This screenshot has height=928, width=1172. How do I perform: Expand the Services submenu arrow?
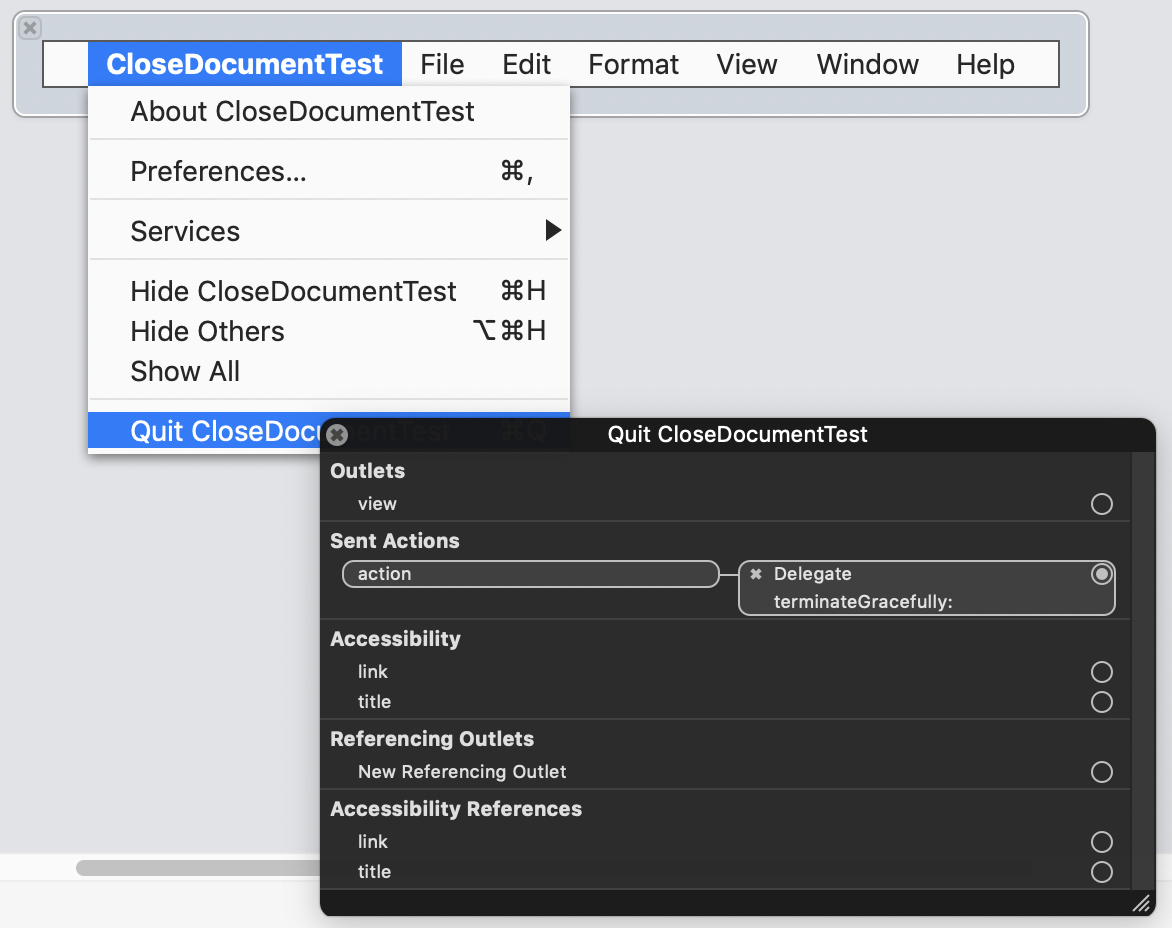tap(552, 231)
